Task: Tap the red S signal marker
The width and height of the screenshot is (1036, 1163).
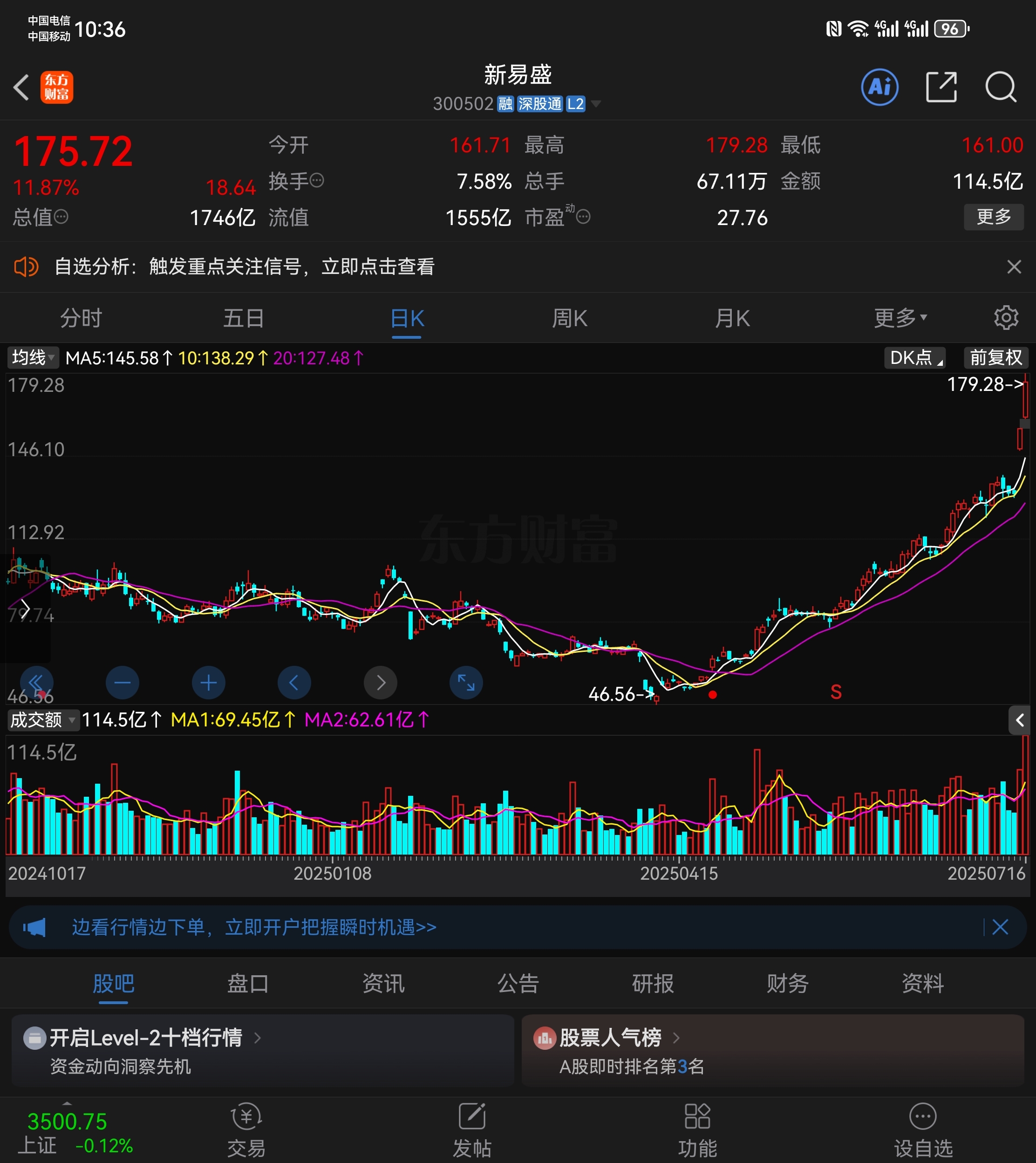Action: [x=836, y=691]
